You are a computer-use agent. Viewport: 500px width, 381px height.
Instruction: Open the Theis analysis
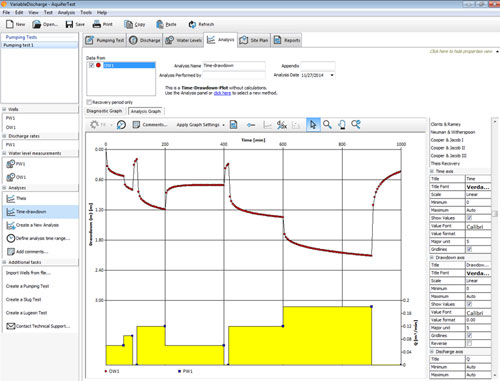pyautogui.click(x=16, y=199)
